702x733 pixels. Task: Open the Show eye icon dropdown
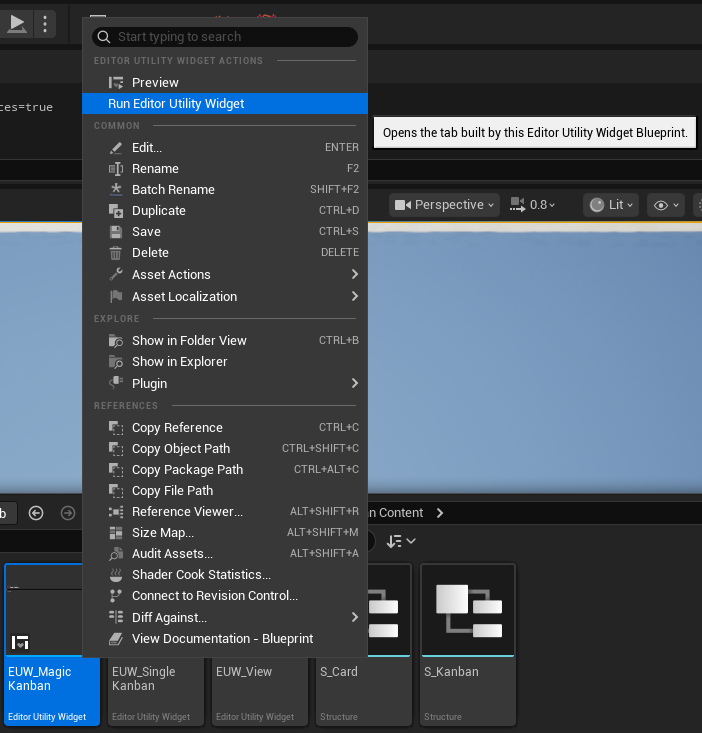666,205
